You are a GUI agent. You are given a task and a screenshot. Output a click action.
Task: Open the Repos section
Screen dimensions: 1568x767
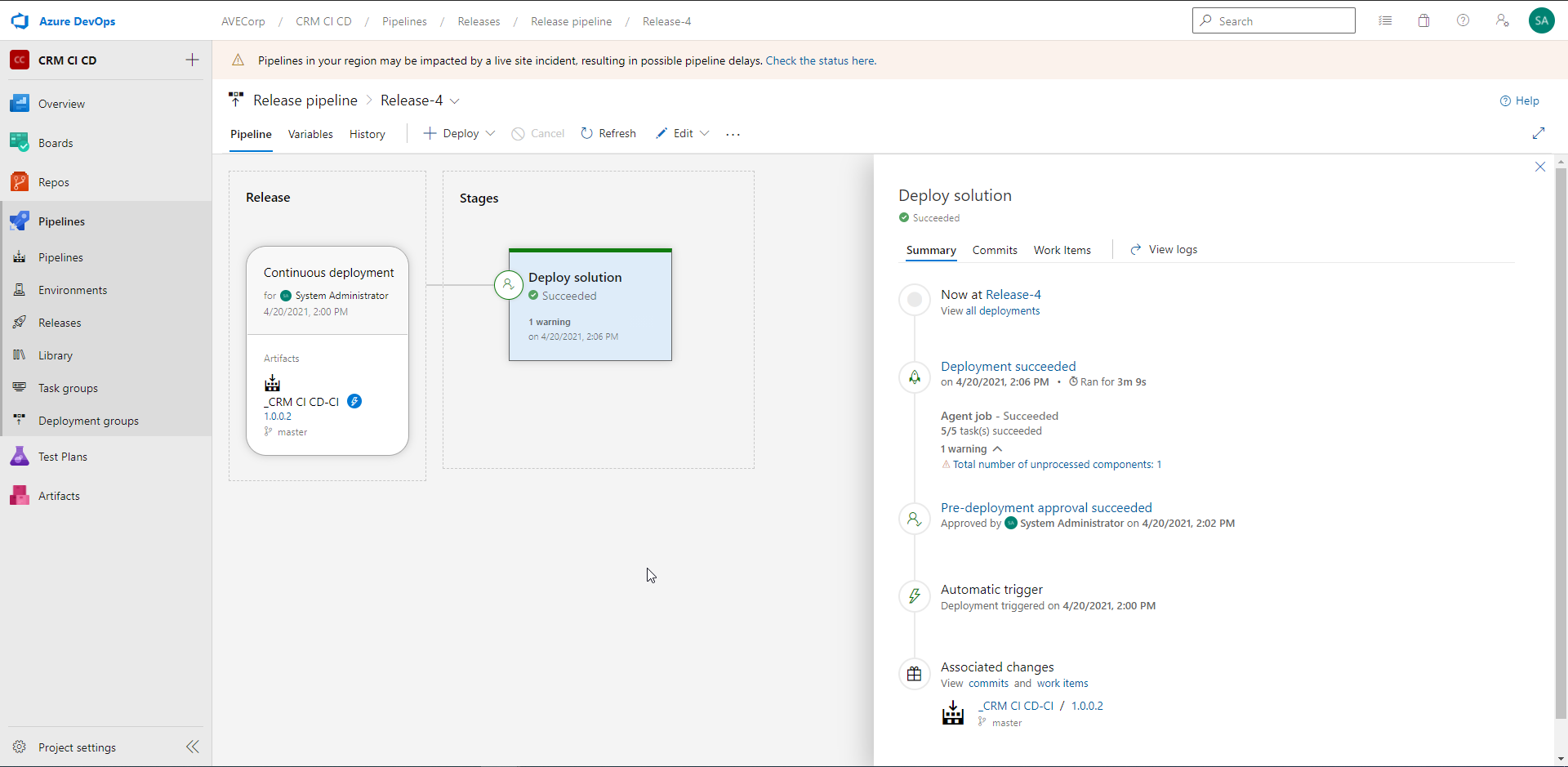[x=55, y=181]
